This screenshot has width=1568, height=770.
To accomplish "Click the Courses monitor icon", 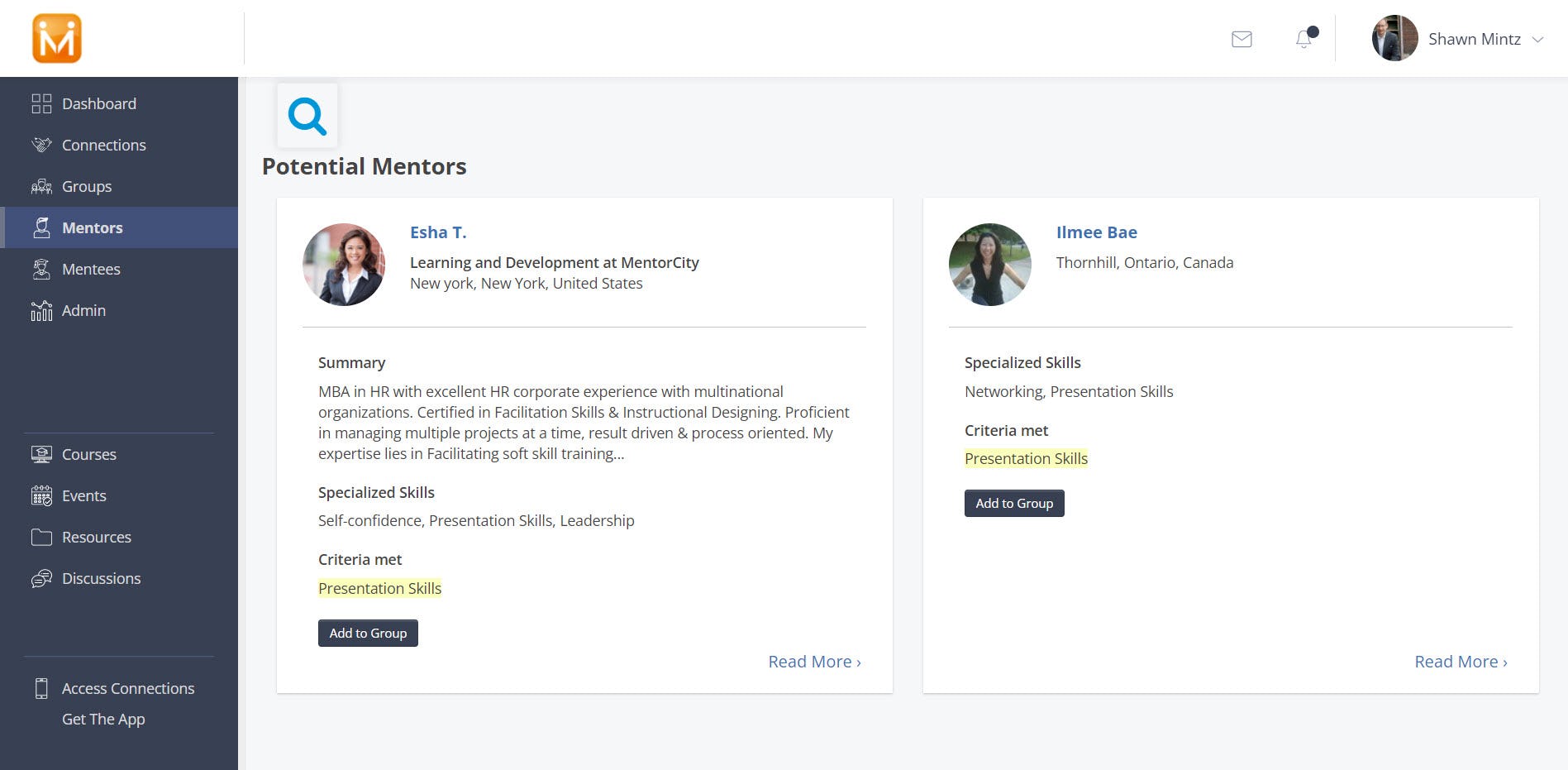I will 41,454.
